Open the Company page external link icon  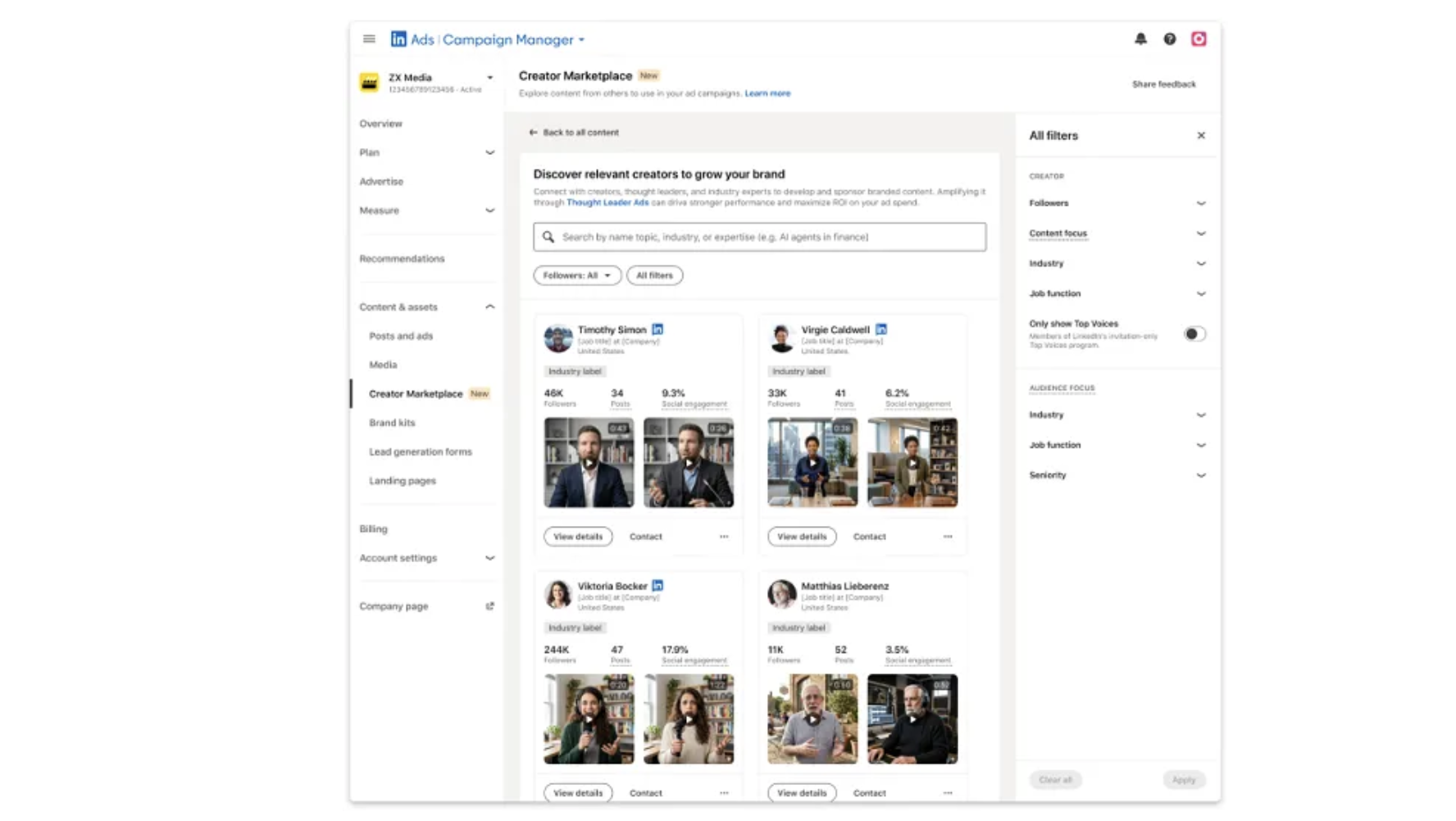489,606
